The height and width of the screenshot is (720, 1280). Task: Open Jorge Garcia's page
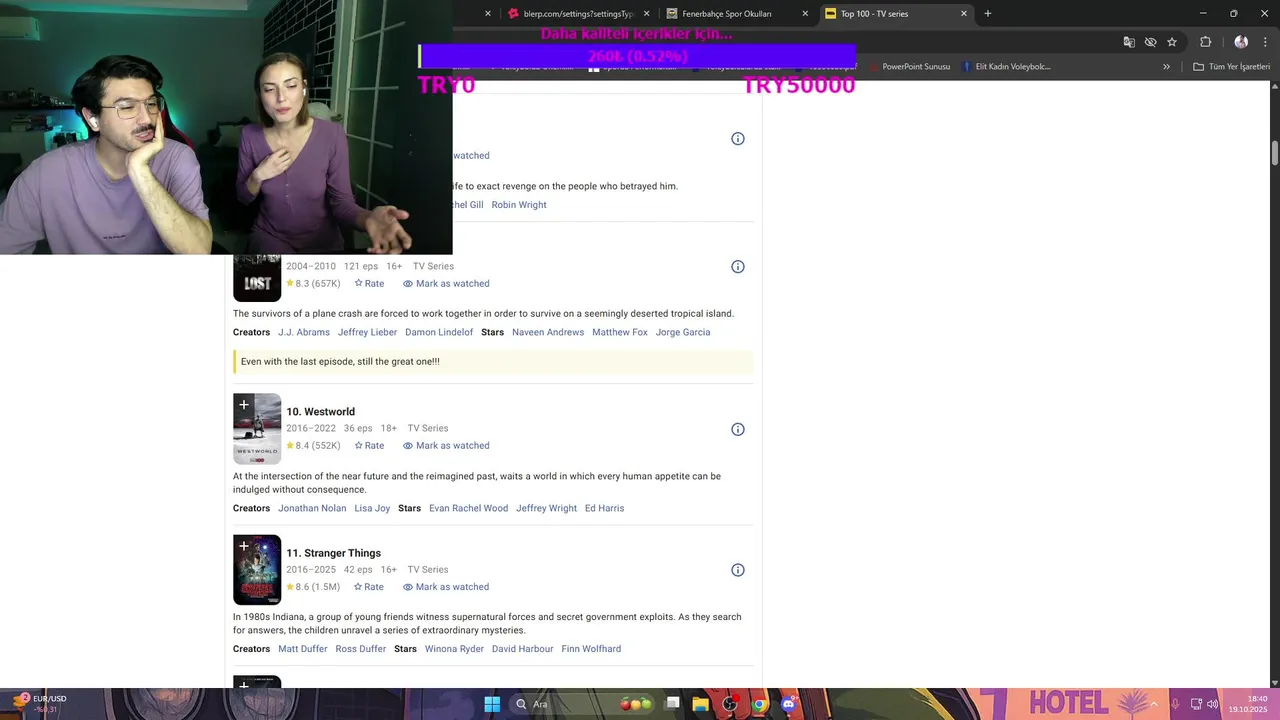(683, 332)
